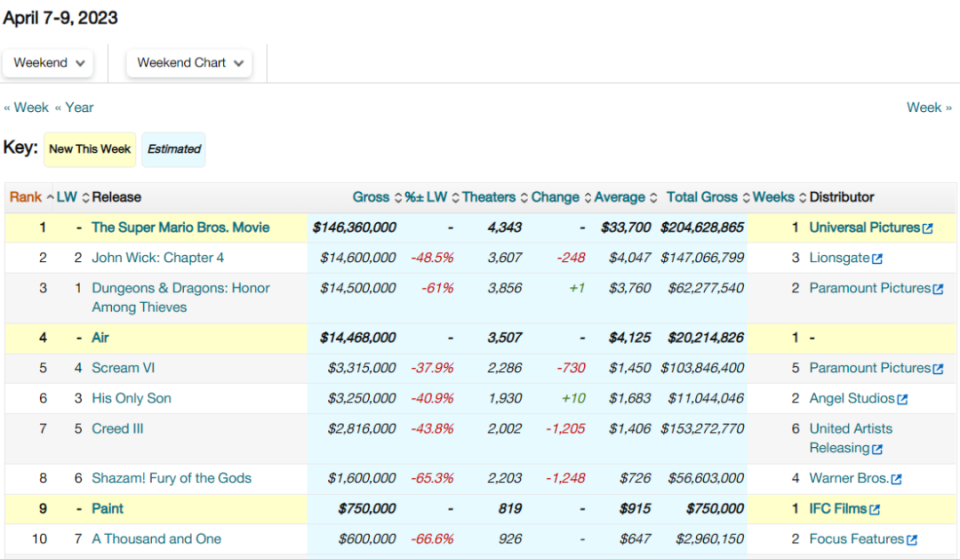
Task: Sort table by Change column
Action: coord(555,197)
